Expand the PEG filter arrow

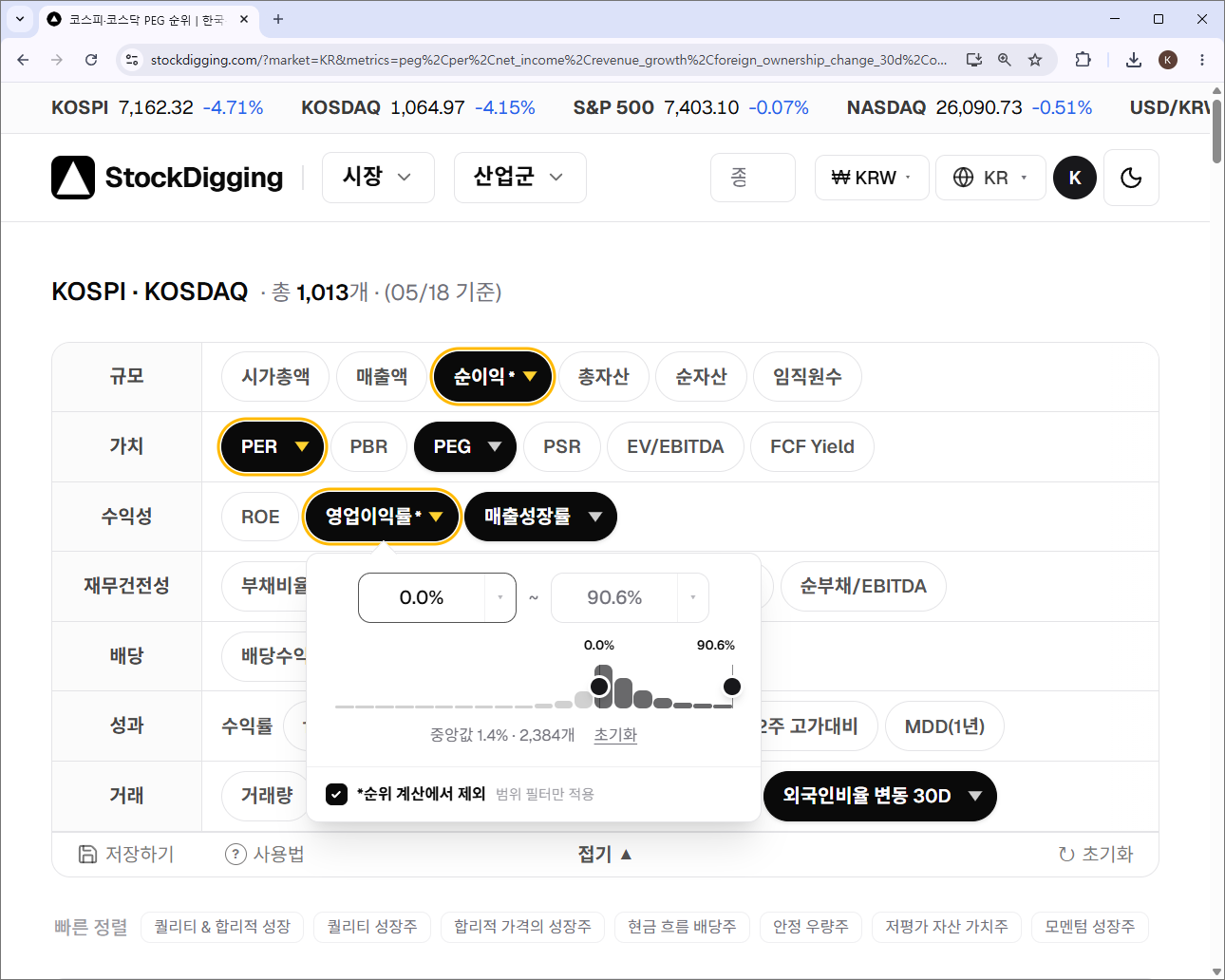coord(495,446)
